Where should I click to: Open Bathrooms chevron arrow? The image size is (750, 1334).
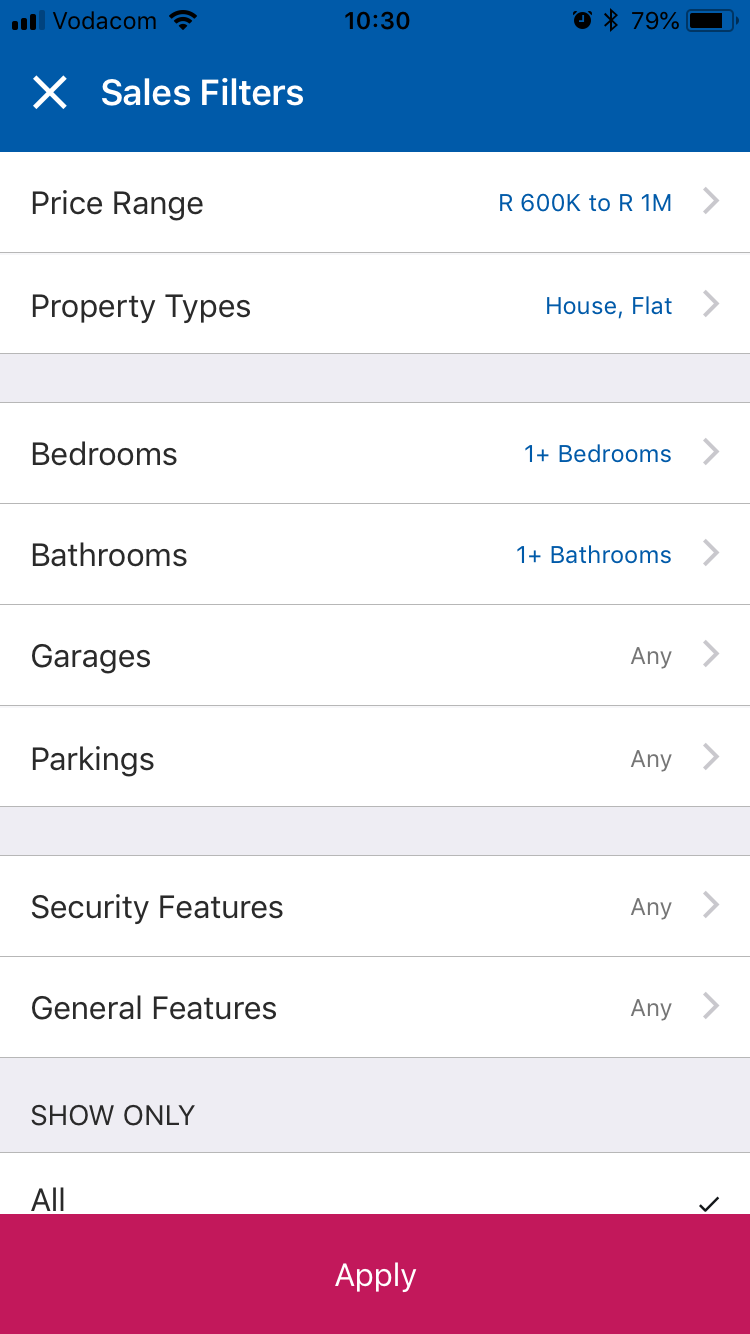[711, 554]
